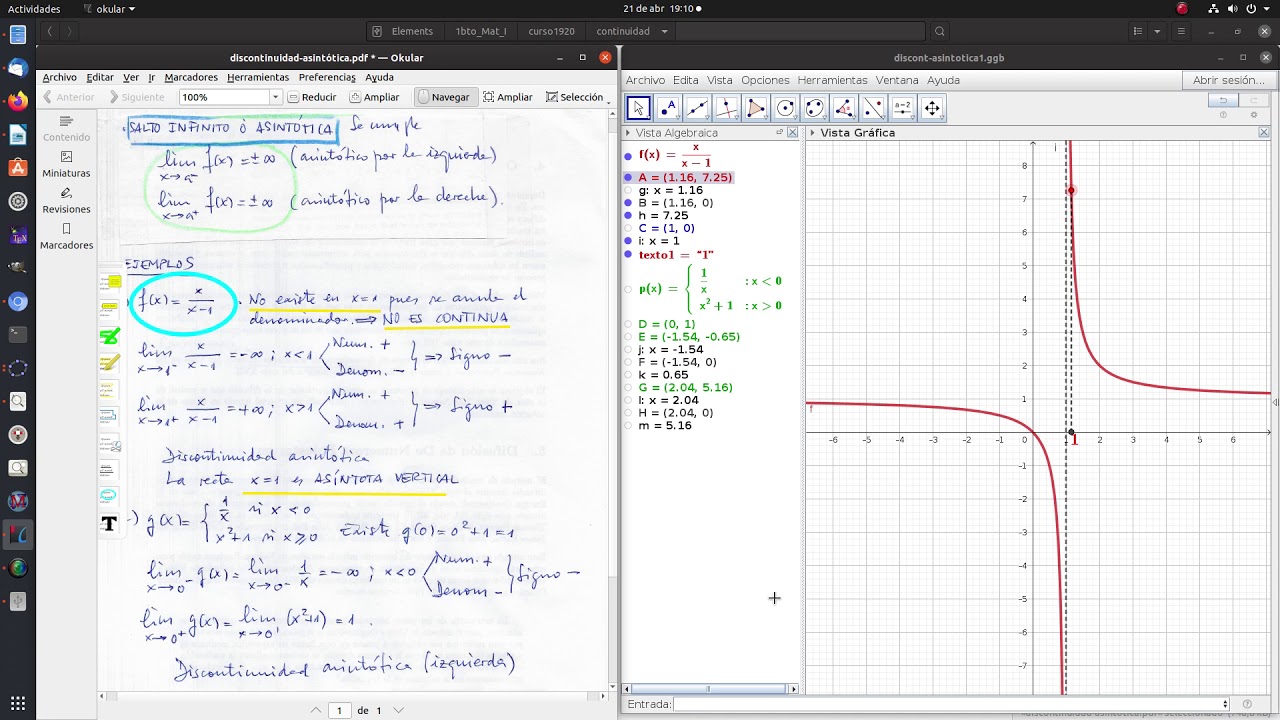Screen dimensions: 1280x720
Task: Choose the Line through two points tool
Action: pyautogui.click(x=698, y=108)
